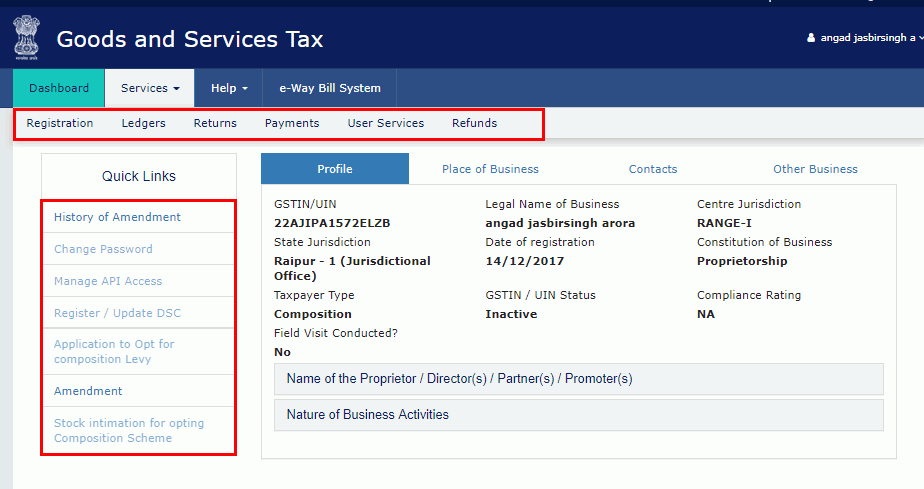This screenshot has width=924, height=489.
Task: Open the User Services submenu
Action: click(x=385, y=123)
